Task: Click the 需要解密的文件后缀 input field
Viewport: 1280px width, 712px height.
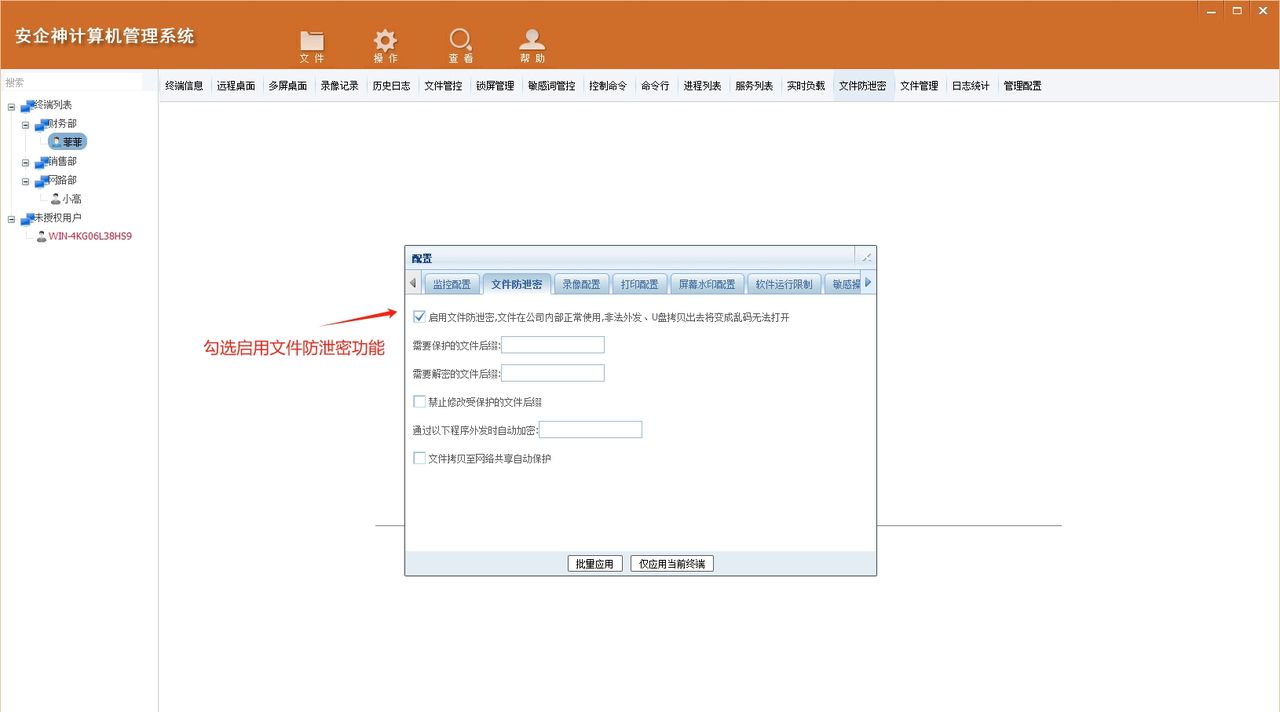Action: coord(553,373)
